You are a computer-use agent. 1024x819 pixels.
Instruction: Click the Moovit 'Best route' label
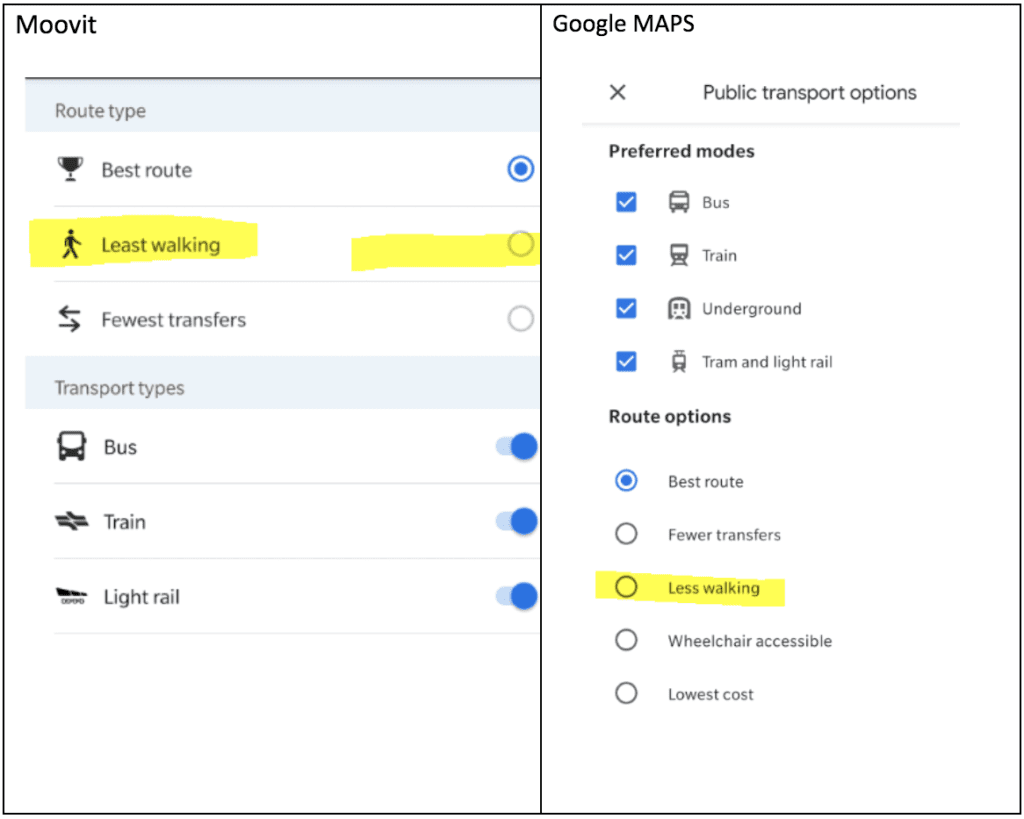pyautogui.click(x=147, y=170)
